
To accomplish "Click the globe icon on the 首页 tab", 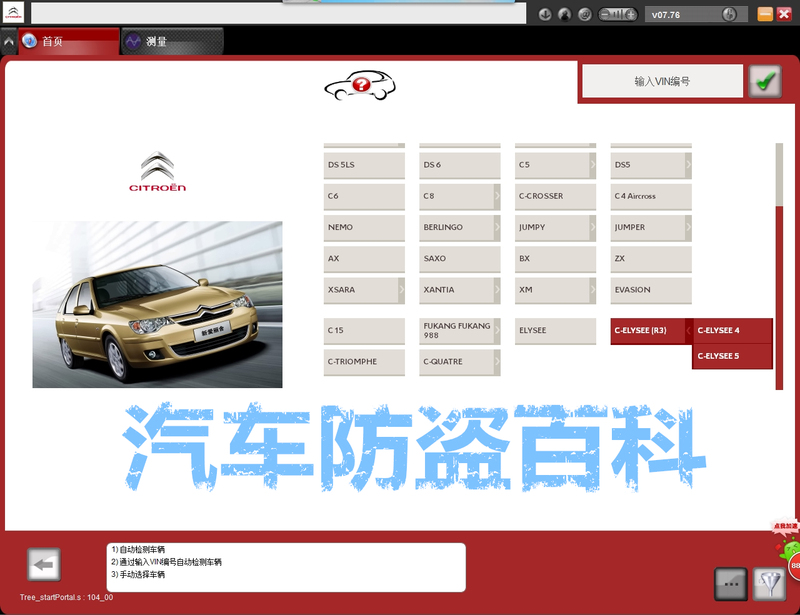I will coord(30,41).
